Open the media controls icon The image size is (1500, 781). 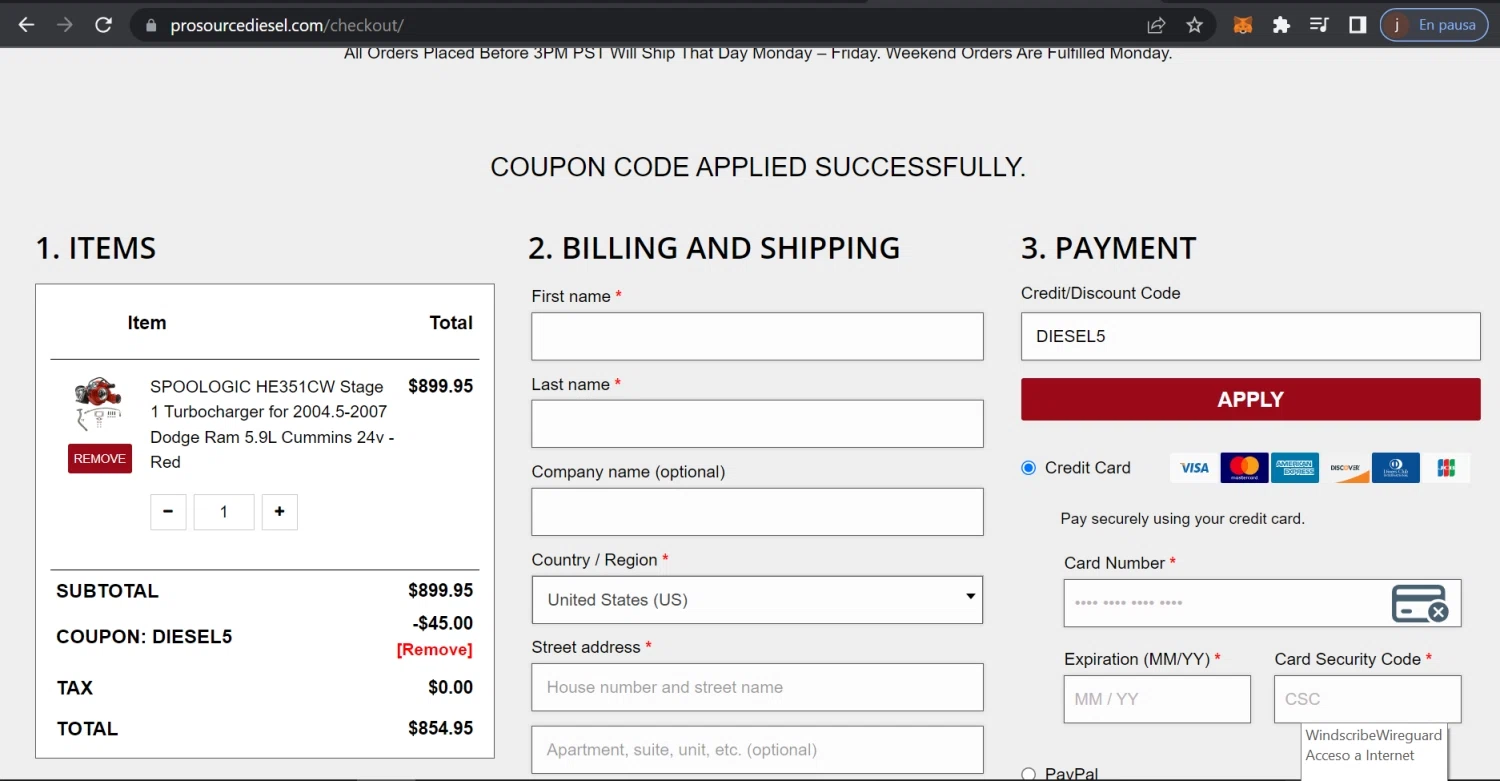(1319, 25)
